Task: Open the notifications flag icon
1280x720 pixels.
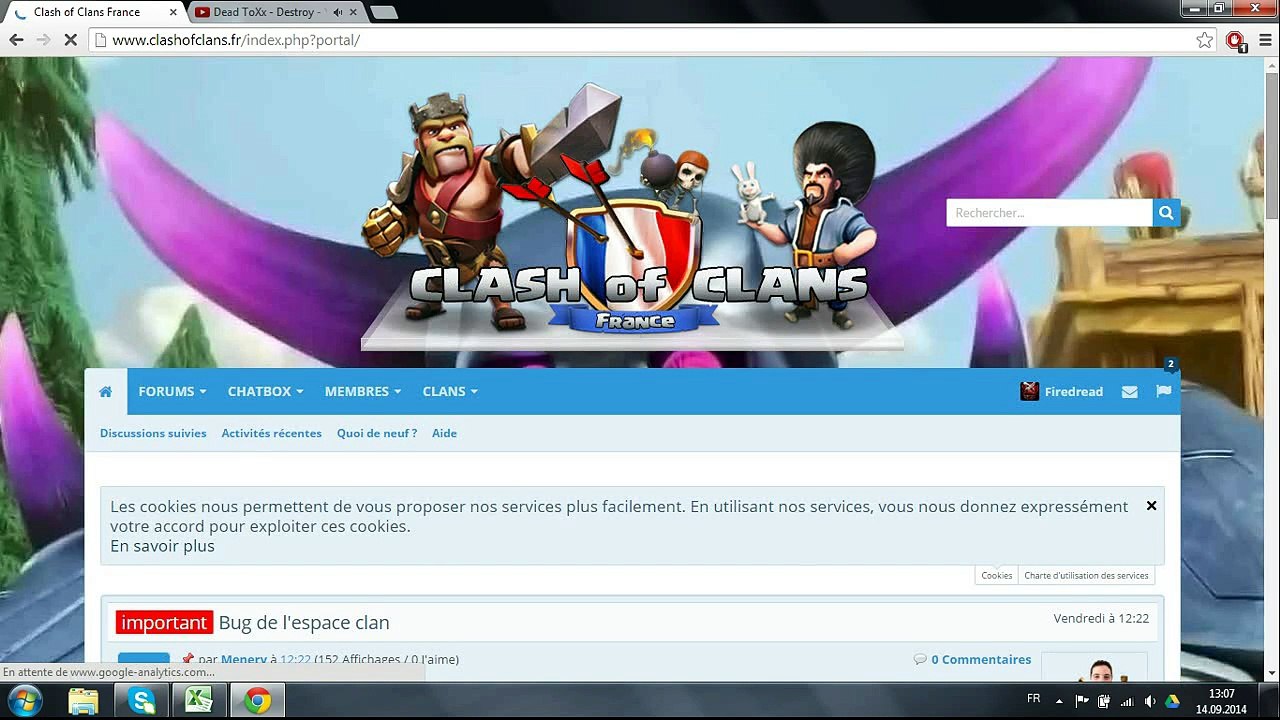Action: tap(1164, 391)
